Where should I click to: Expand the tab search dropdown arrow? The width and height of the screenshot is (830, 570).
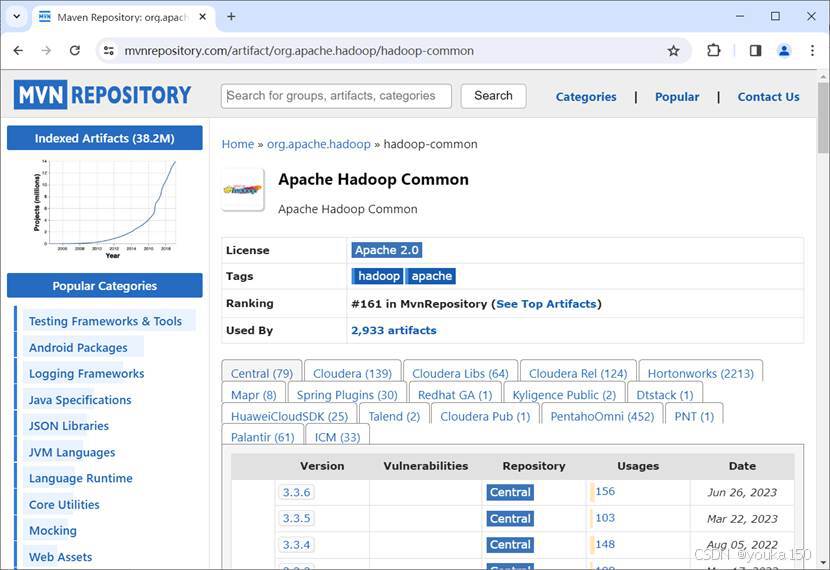click(16, 16)
